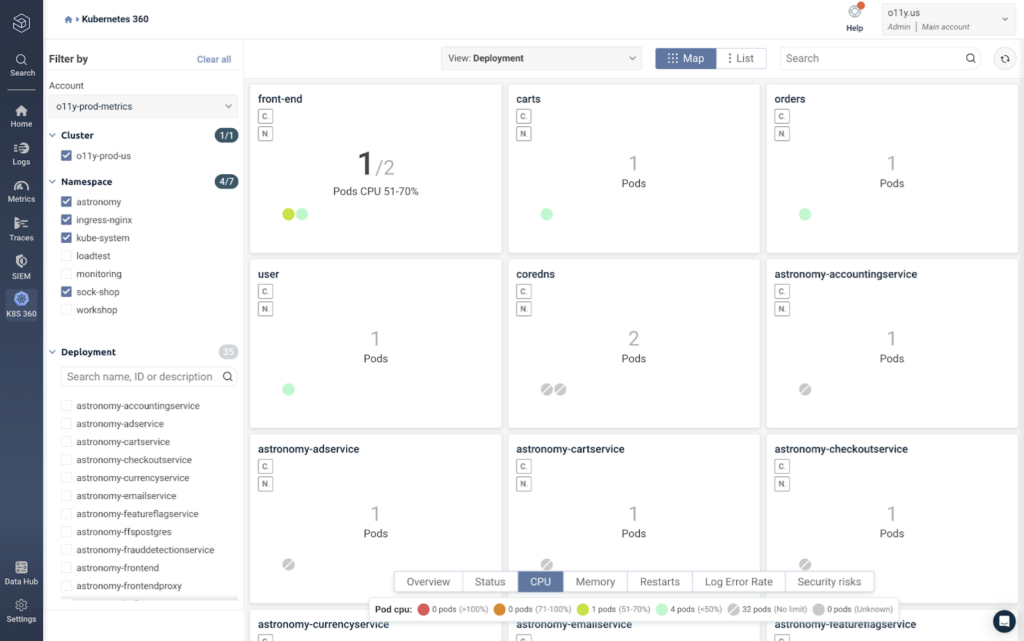This screenshot has height=641, width=1024.
Task: Collapse the Namespace filter section
Action: (x=52, y=181)
